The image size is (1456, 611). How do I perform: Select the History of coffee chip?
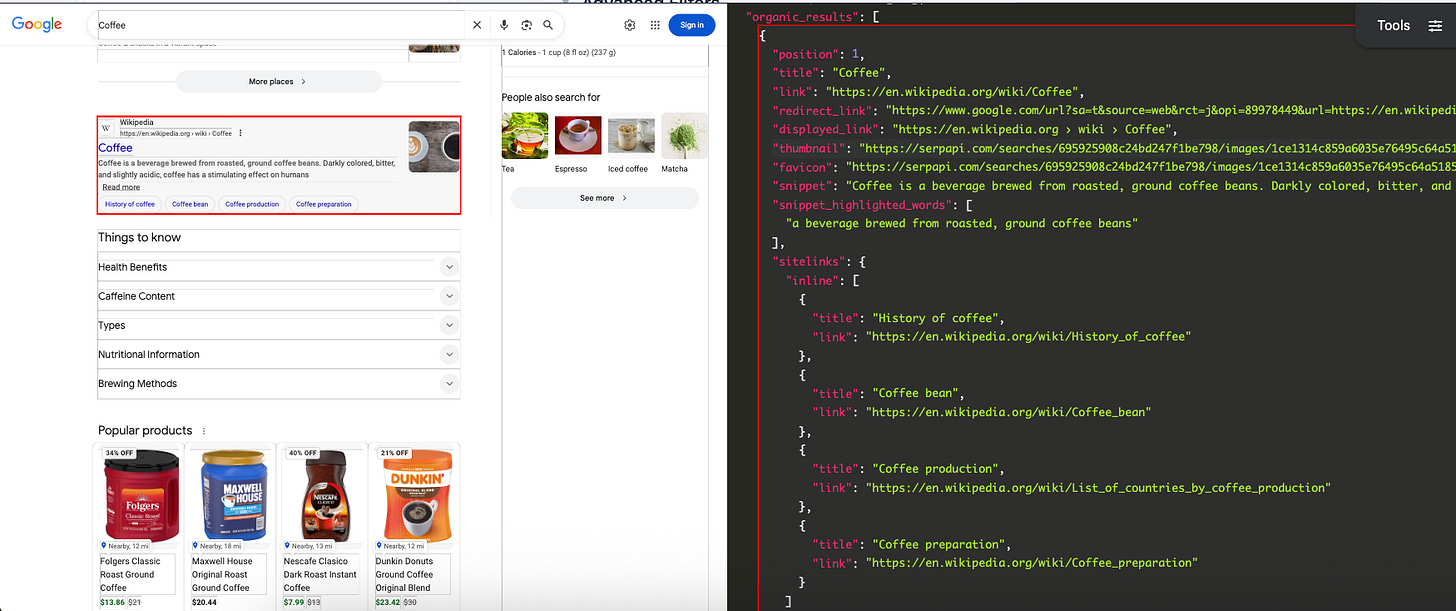tap(130, 204)
